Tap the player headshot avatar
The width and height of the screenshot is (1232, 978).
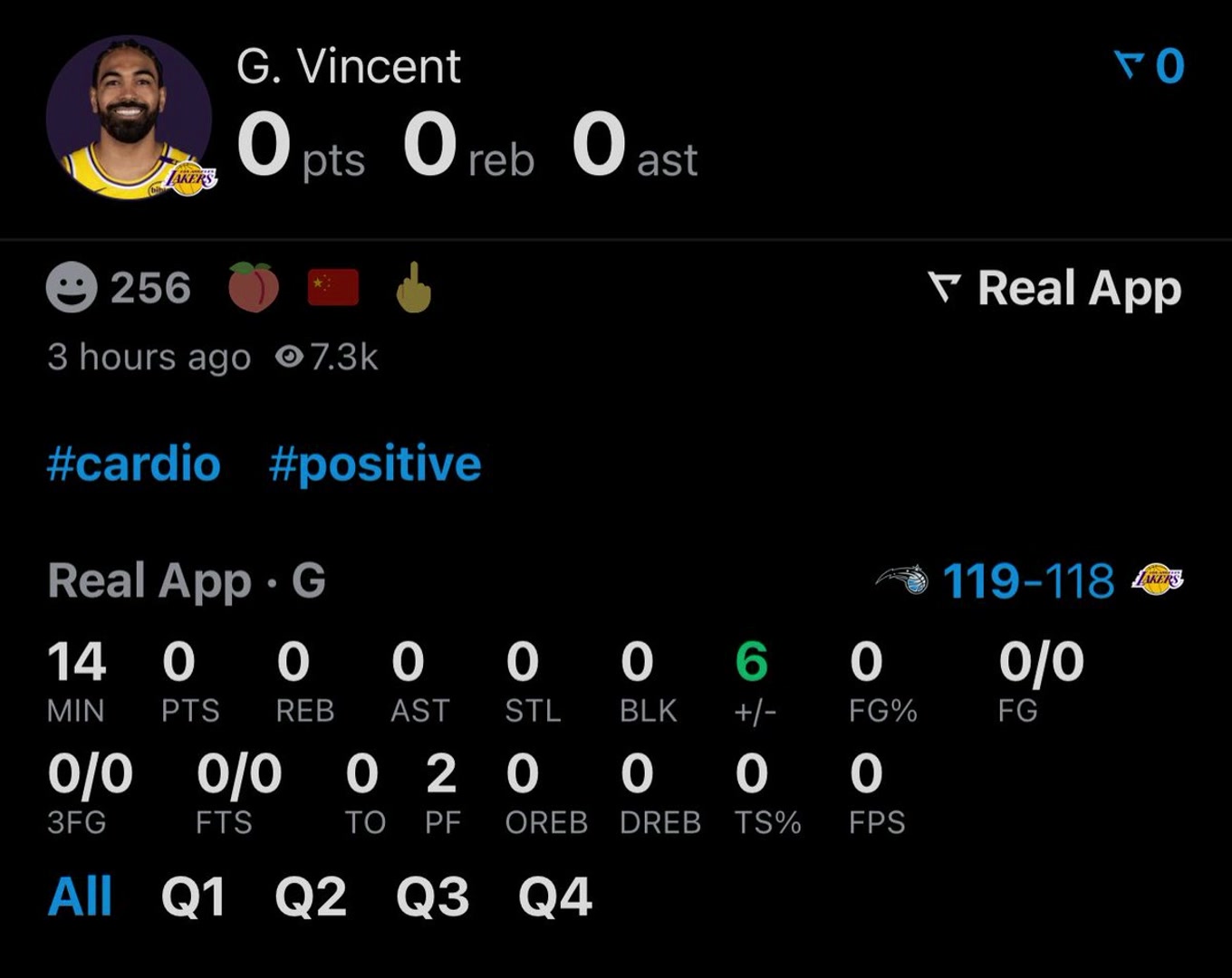pyautogui.click(x=129, y=118)
